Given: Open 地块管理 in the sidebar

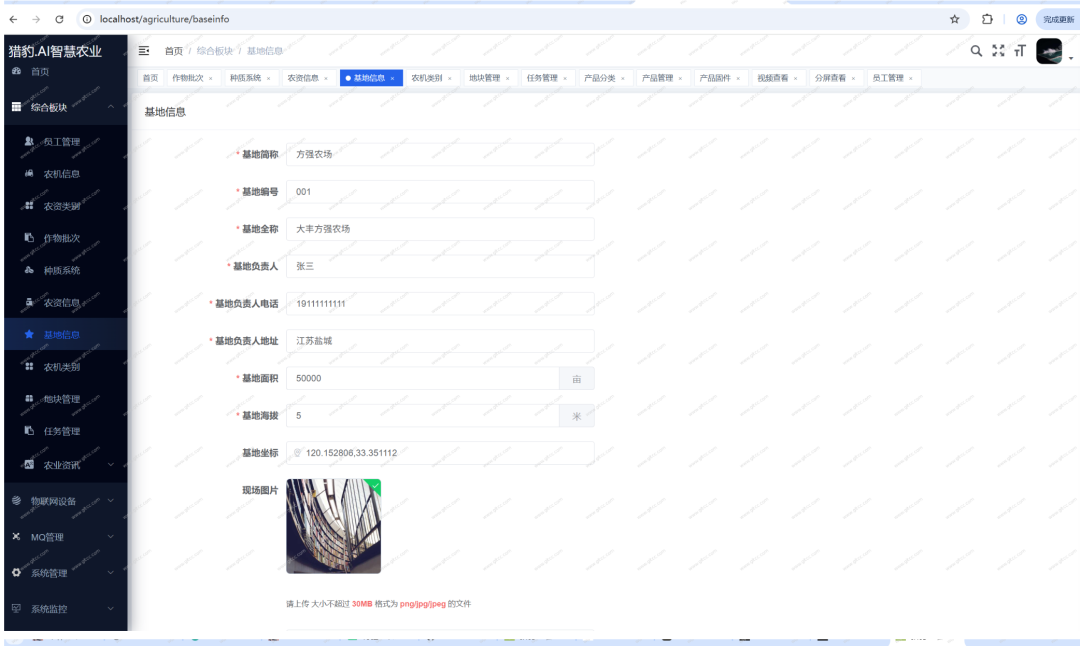Looking at the screenshot, I should click(65, 399).
